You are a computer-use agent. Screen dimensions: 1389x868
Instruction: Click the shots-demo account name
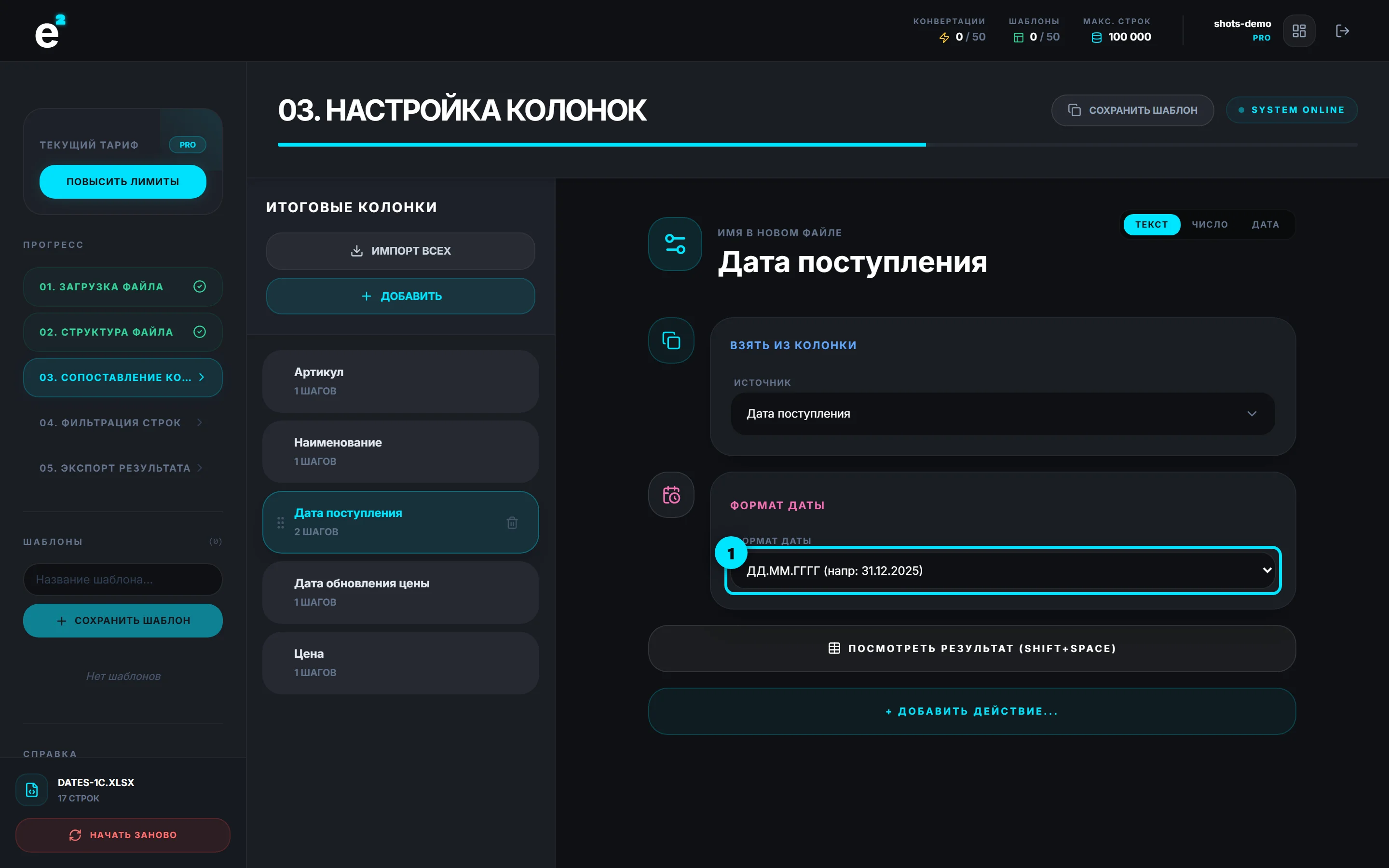(x=1242, y=24)
